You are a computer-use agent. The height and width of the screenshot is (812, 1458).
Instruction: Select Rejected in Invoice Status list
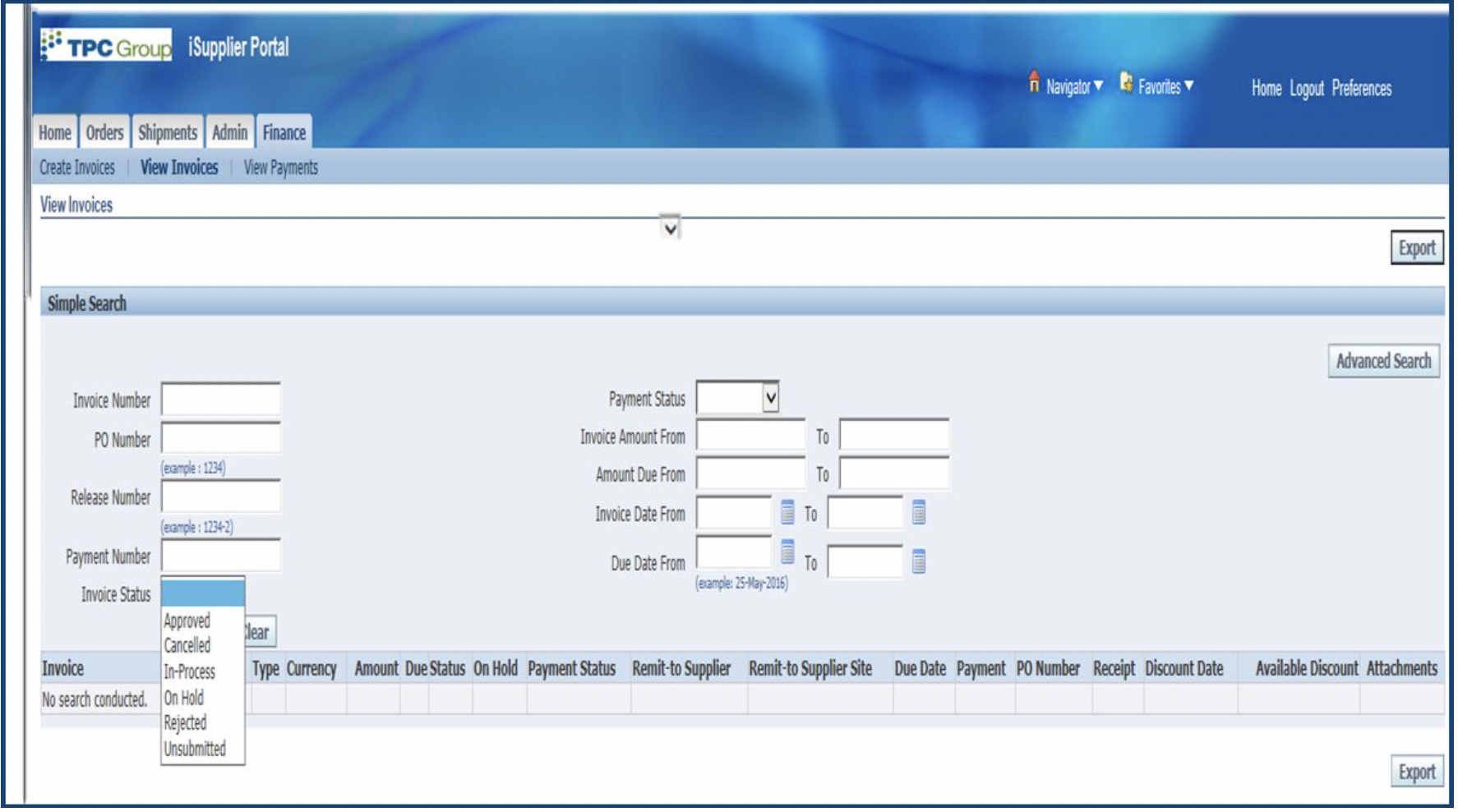point(185,722)
